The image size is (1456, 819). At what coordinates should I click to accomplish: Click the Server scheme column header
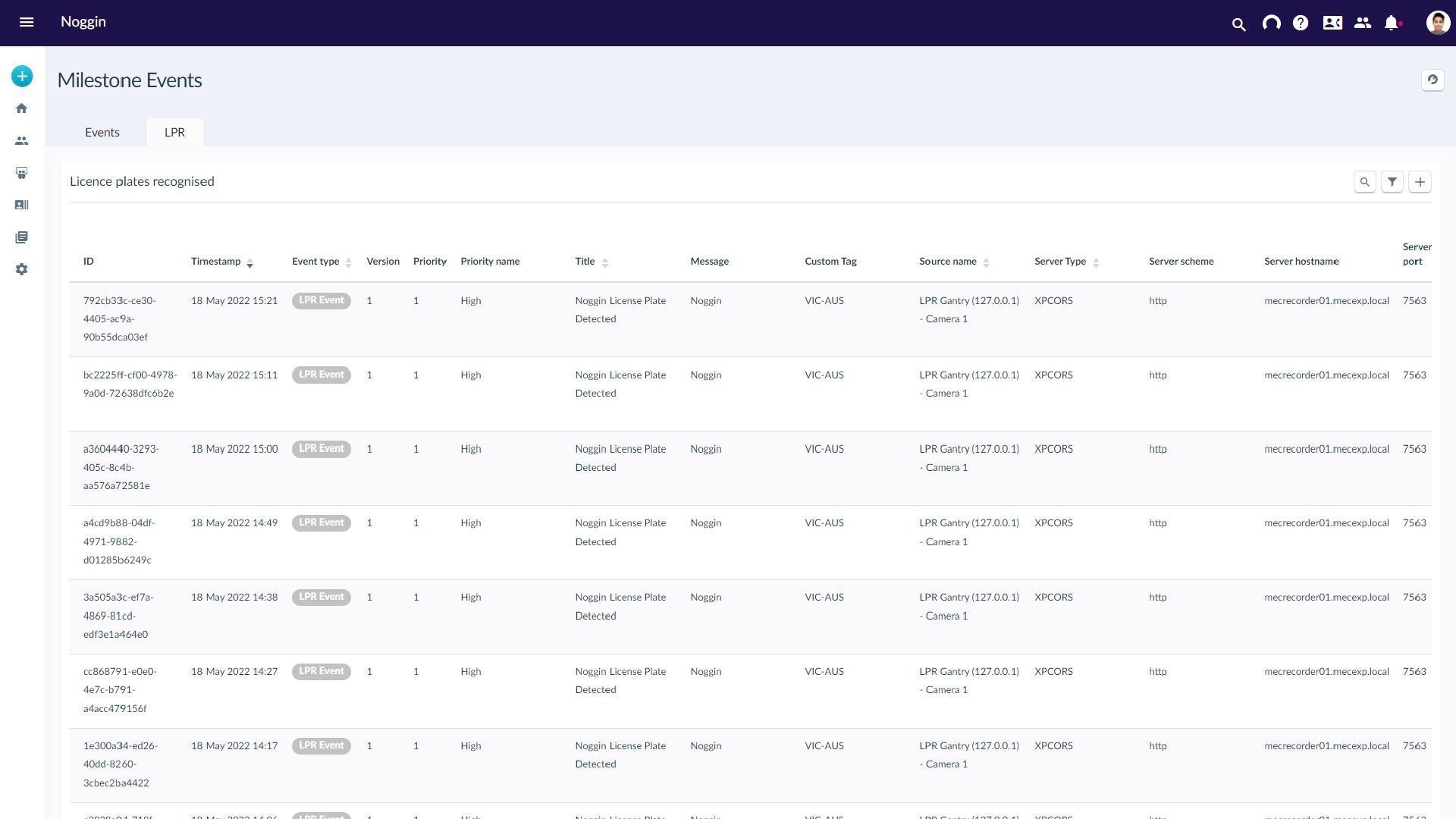[1181, 262]
